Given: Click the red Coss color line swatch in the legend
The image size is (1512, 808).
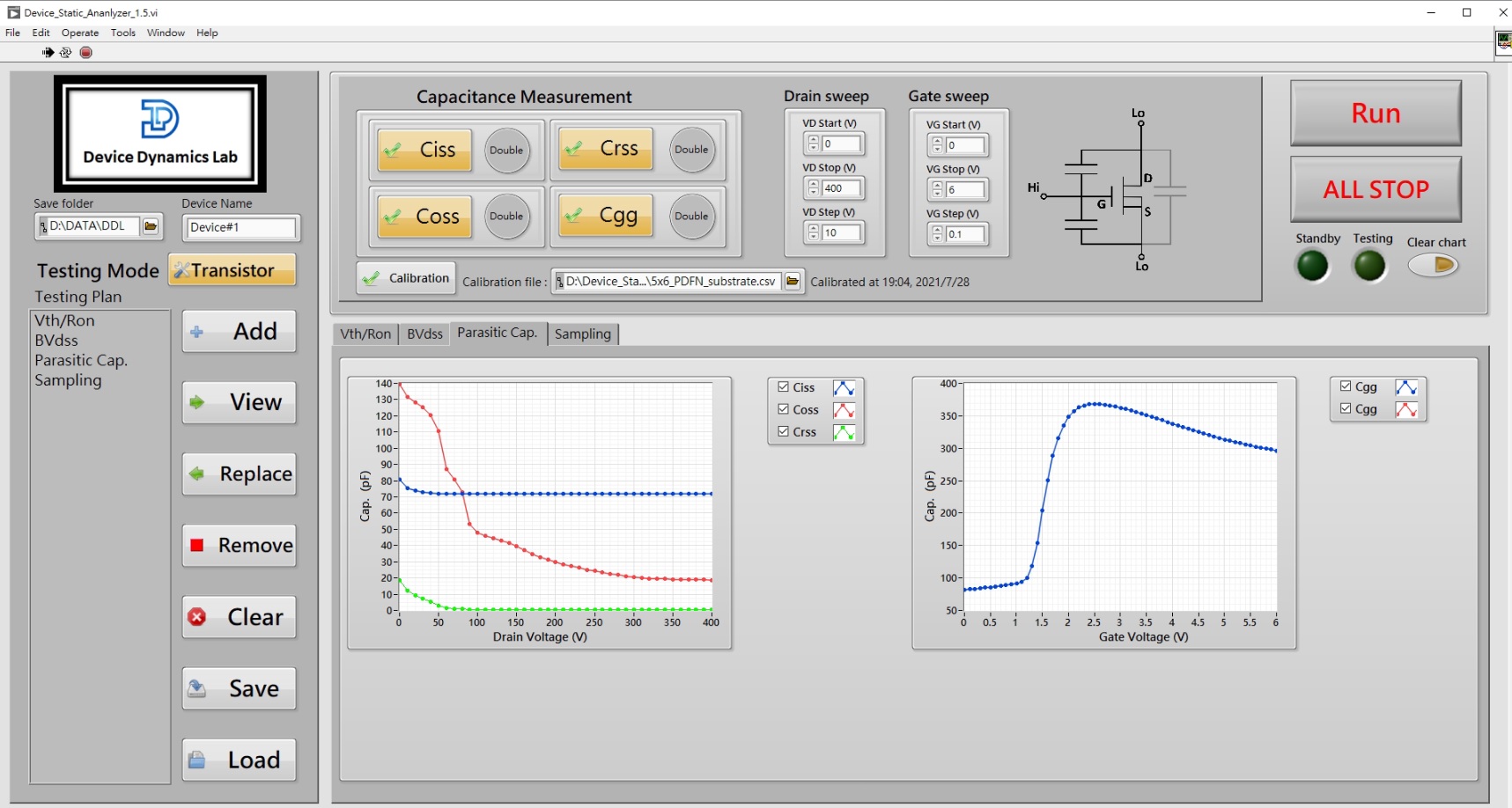Looking at the screenshot, I should tap(844, 408).
